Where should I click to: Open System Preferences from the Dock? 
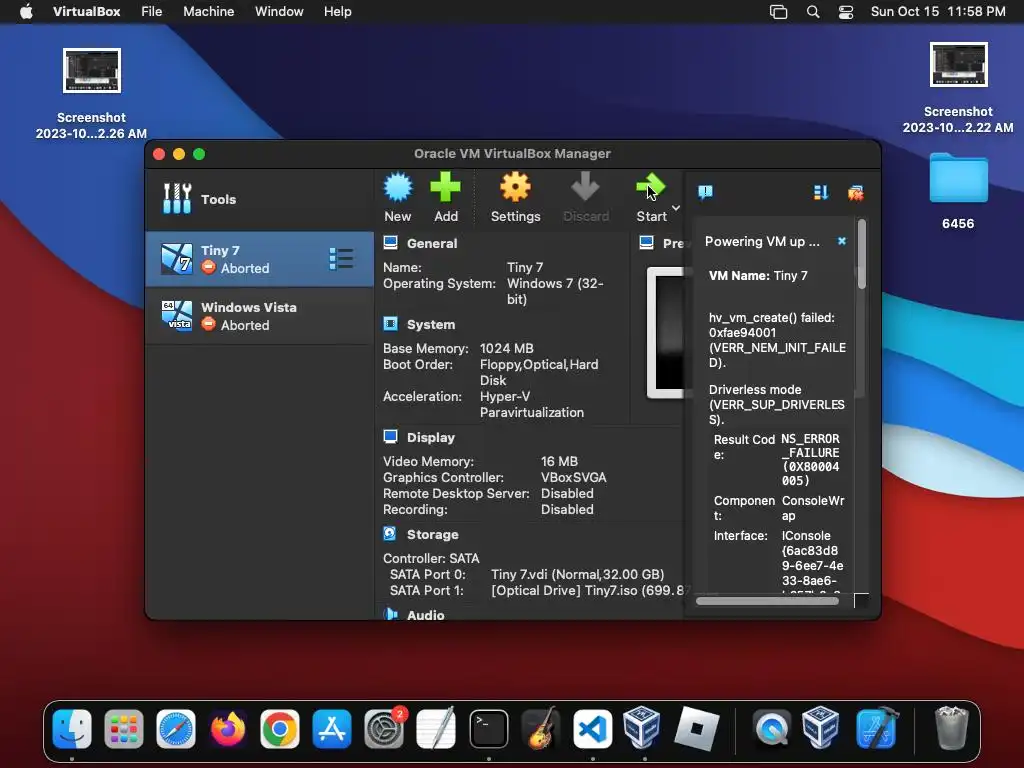pyautogui.click(x=384, y=728)
